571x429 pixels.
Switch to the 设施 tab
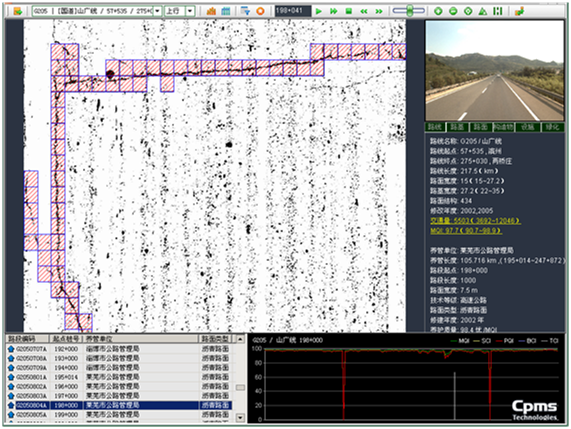click(527, 127)
